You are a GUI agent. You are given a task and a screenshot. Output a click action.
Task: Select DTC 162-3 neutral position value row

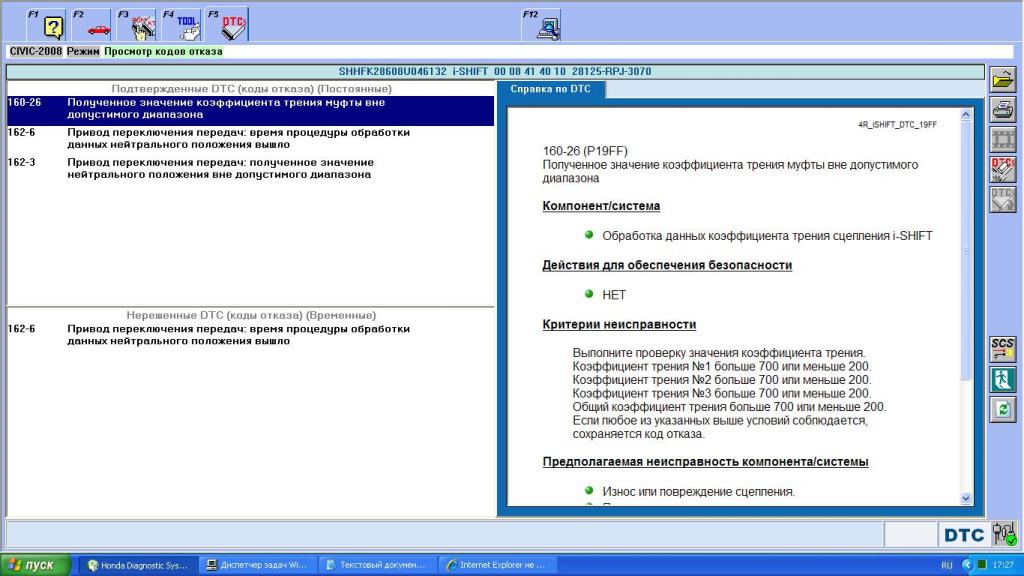(250, 168)
